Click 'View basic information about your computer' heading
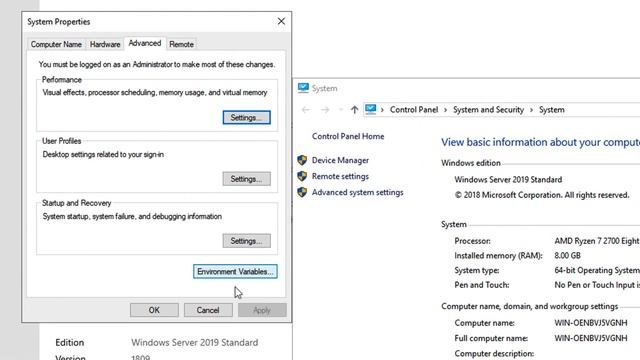Image resolution: width=640 pixels, height=360 pixels. [540, 142]
